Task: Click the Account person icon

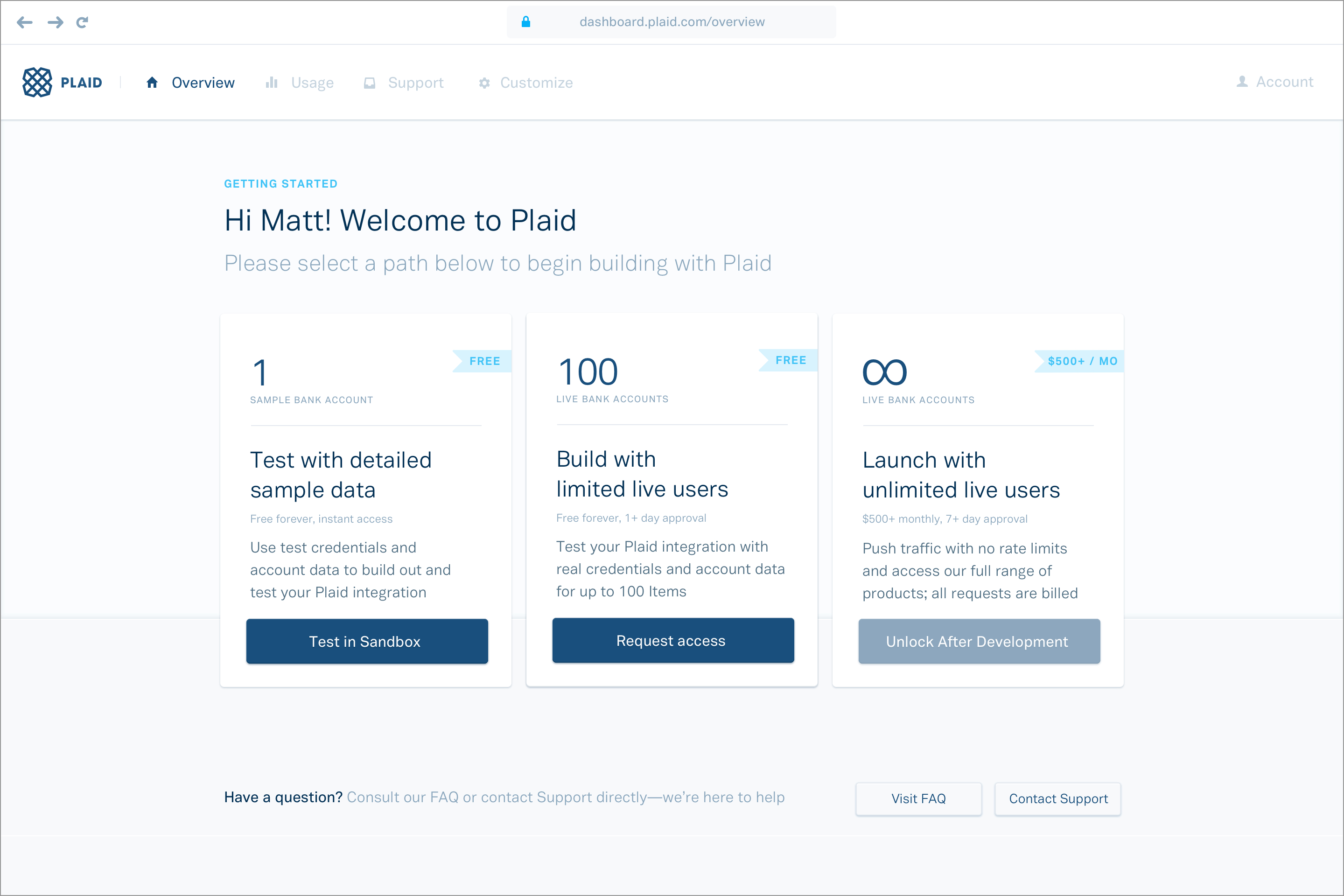Action: coord(1242,82)
